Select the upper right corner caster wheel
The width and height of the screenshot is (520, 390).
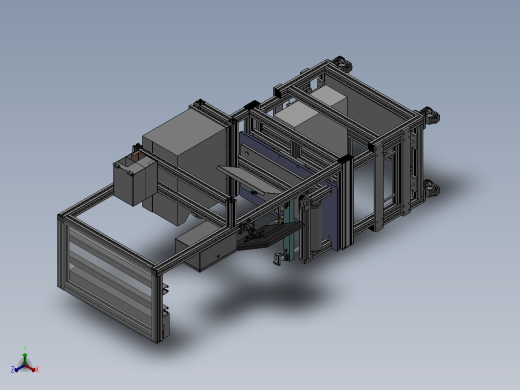pos(431,116)
